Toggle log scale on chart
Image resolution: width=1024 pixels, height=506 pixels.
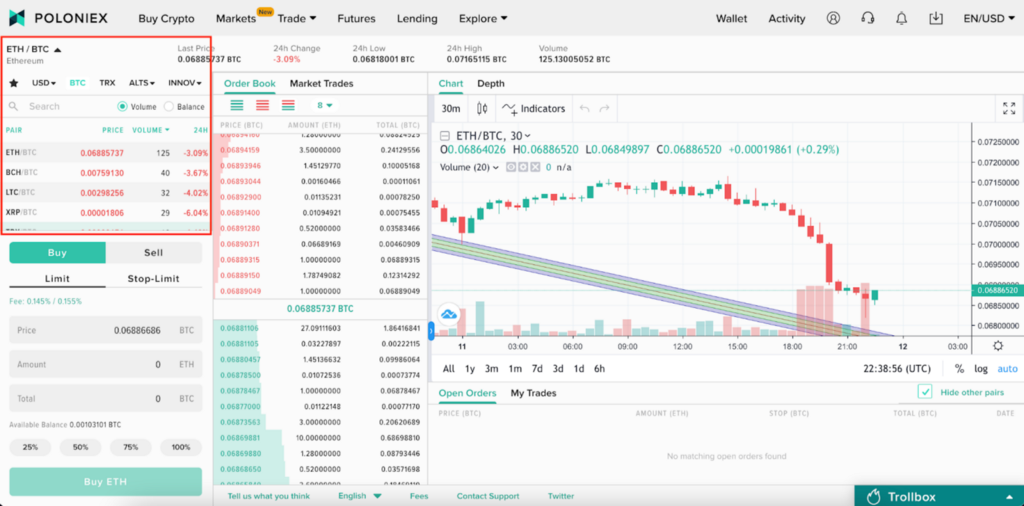tap(981, 368)
